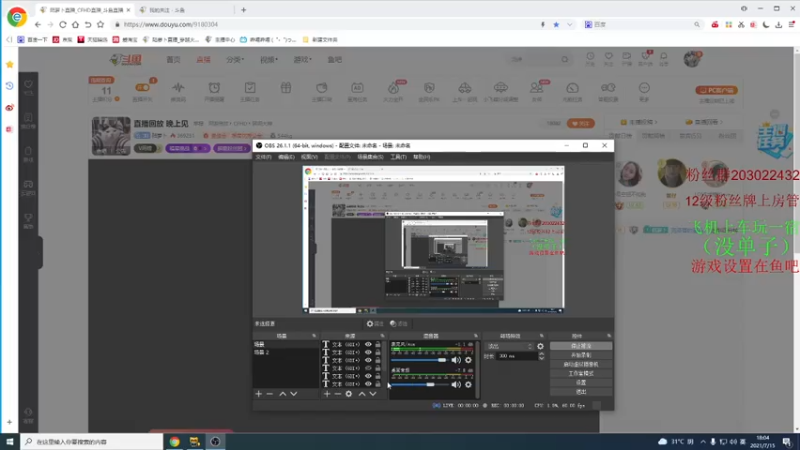The image size is (800, 450).
Task: Move the scene up with the scenes up arrow
Action: coord(283,394)
